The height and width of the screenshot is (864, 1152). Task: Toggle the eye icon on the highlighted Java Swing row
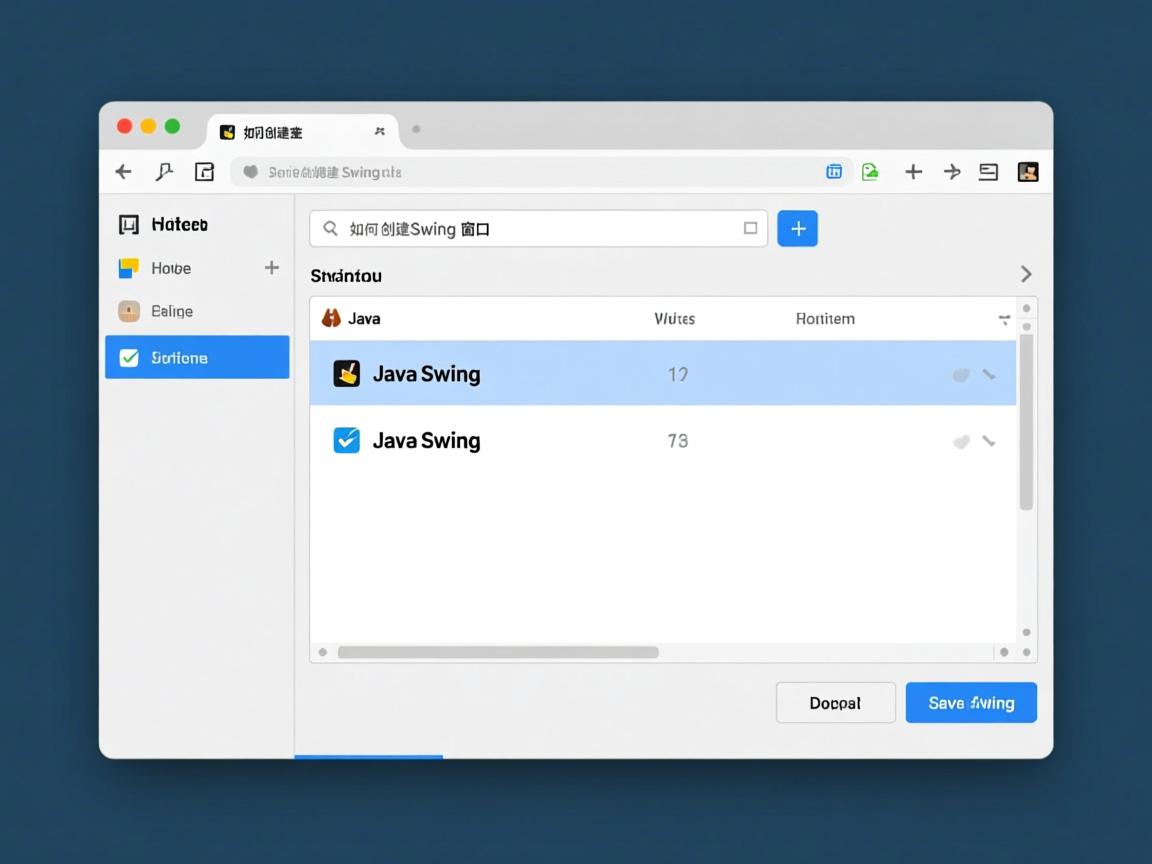tap(961, 374)
